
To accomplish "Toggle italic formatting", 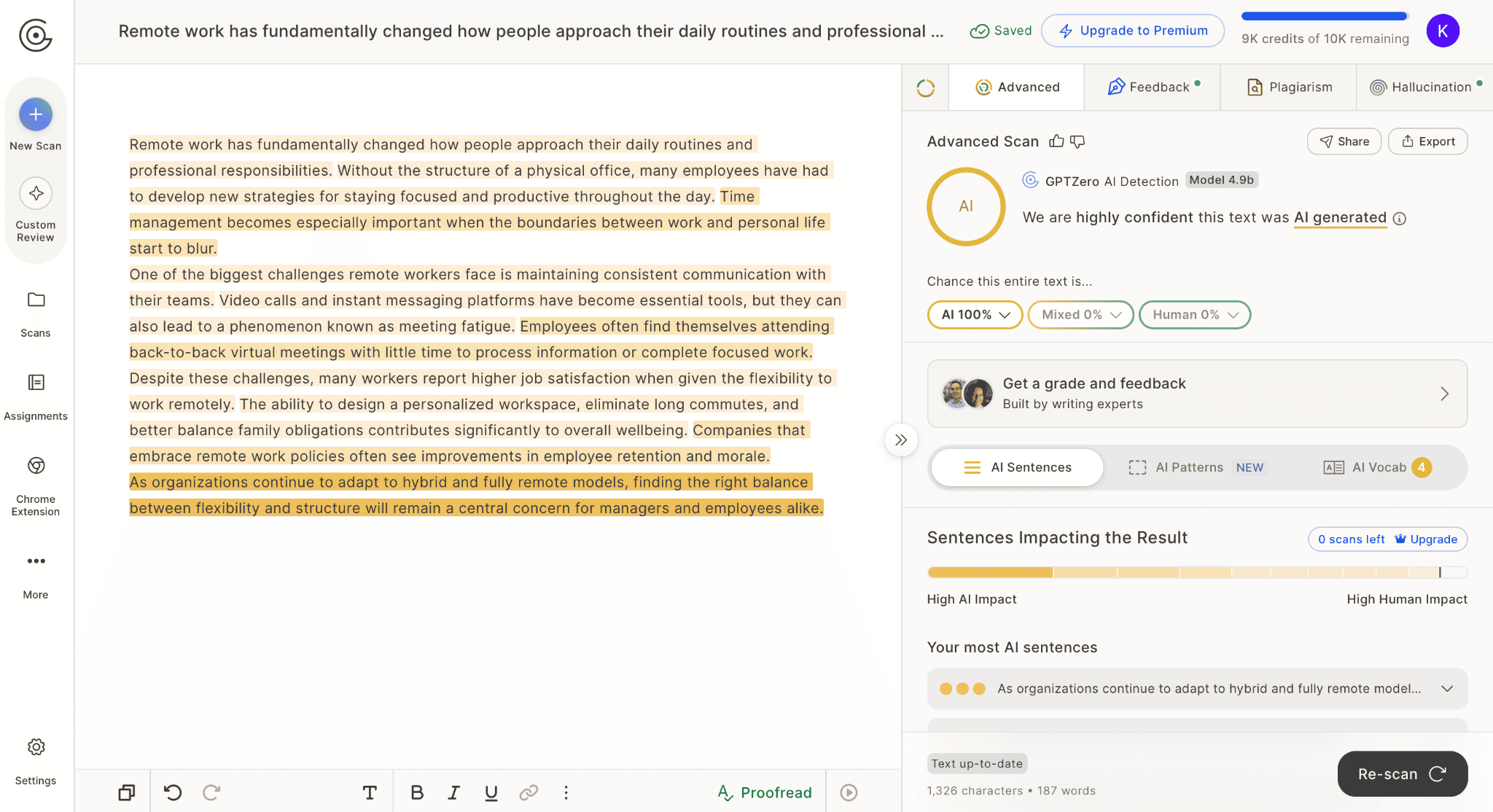I will pos(454,792).
